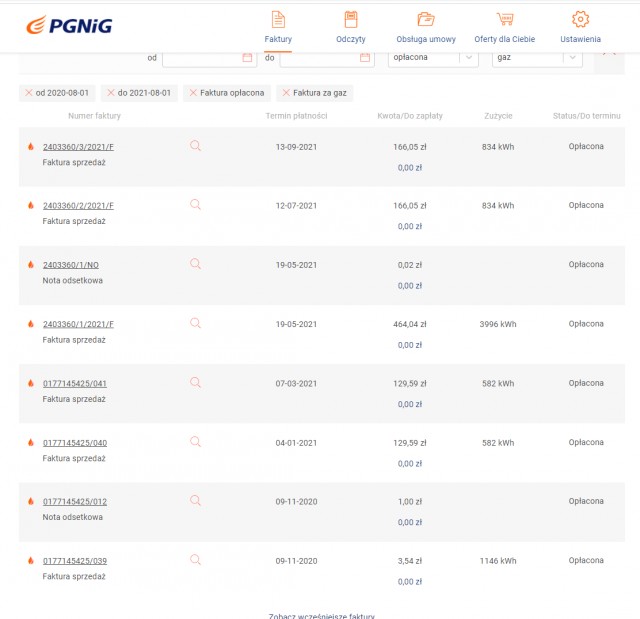This screenshot has width=640, height=619.
Task: Open invoice link 2403360/2/2021/F
Action: (x=78, y=206)
